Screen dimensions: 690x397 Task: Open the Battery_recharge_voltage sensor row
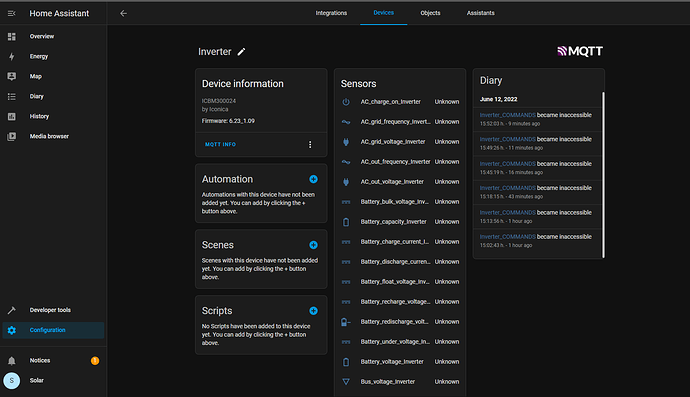(x=400, y=302)
